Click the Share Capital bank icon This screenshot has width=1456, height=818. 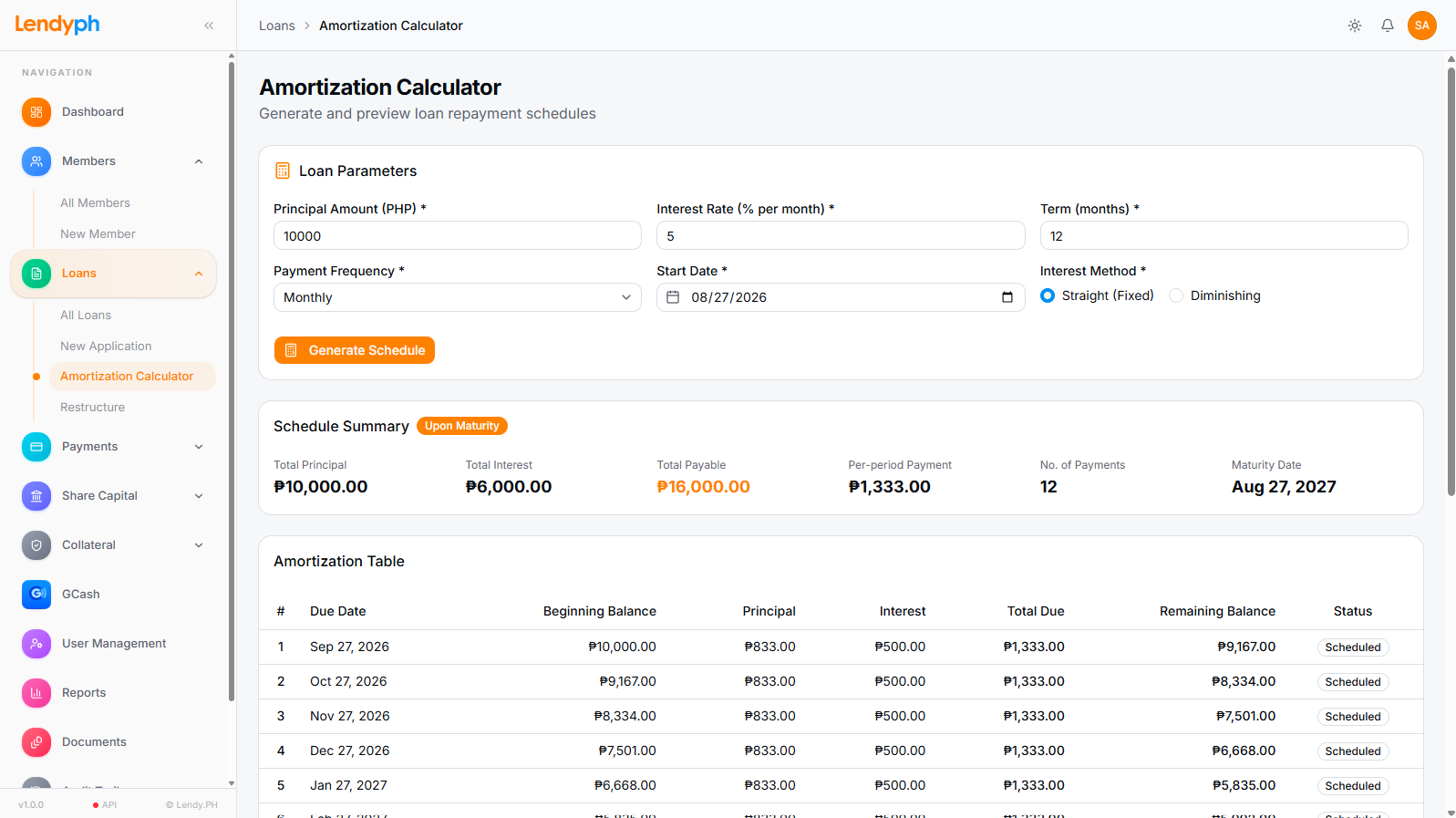pos(36,496)
